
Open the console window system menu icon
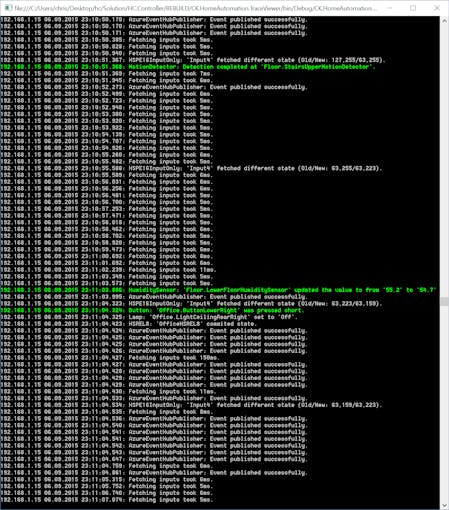[8, 8]
